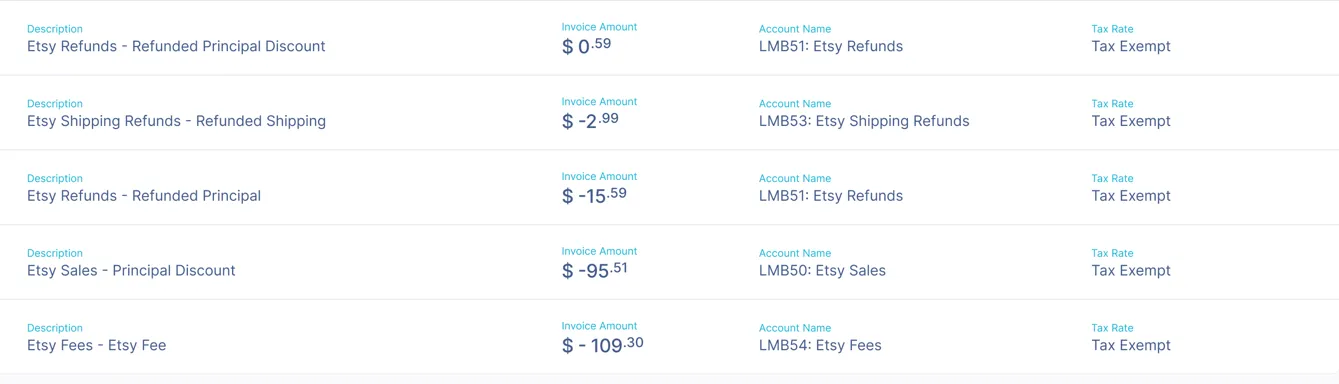Select the Refunded Principal description text
This screenshot has width=1339, height=384.
pos(144,196)
